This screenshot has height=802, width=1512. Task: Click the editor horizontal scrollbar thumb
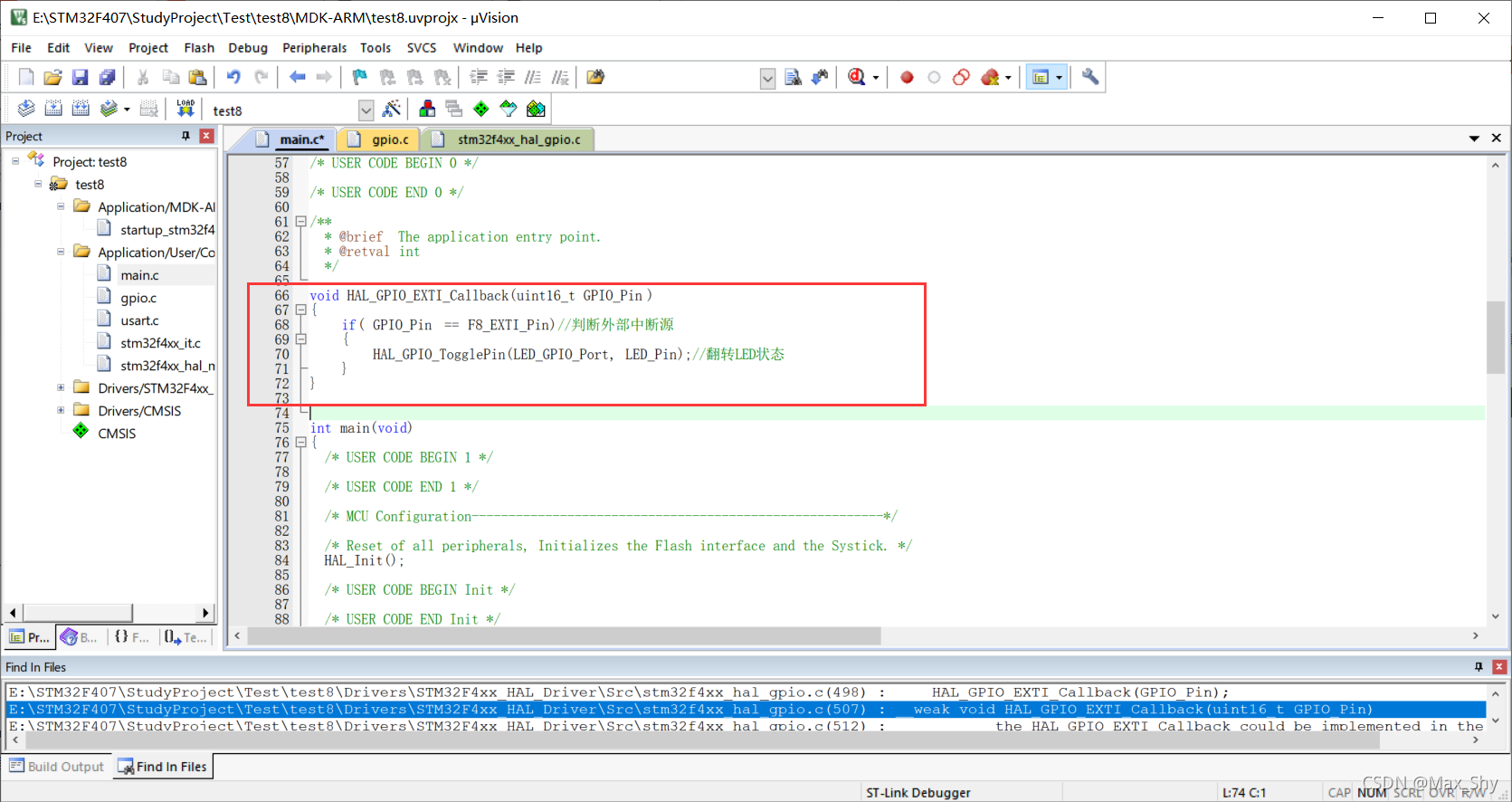tap(564, 636)
